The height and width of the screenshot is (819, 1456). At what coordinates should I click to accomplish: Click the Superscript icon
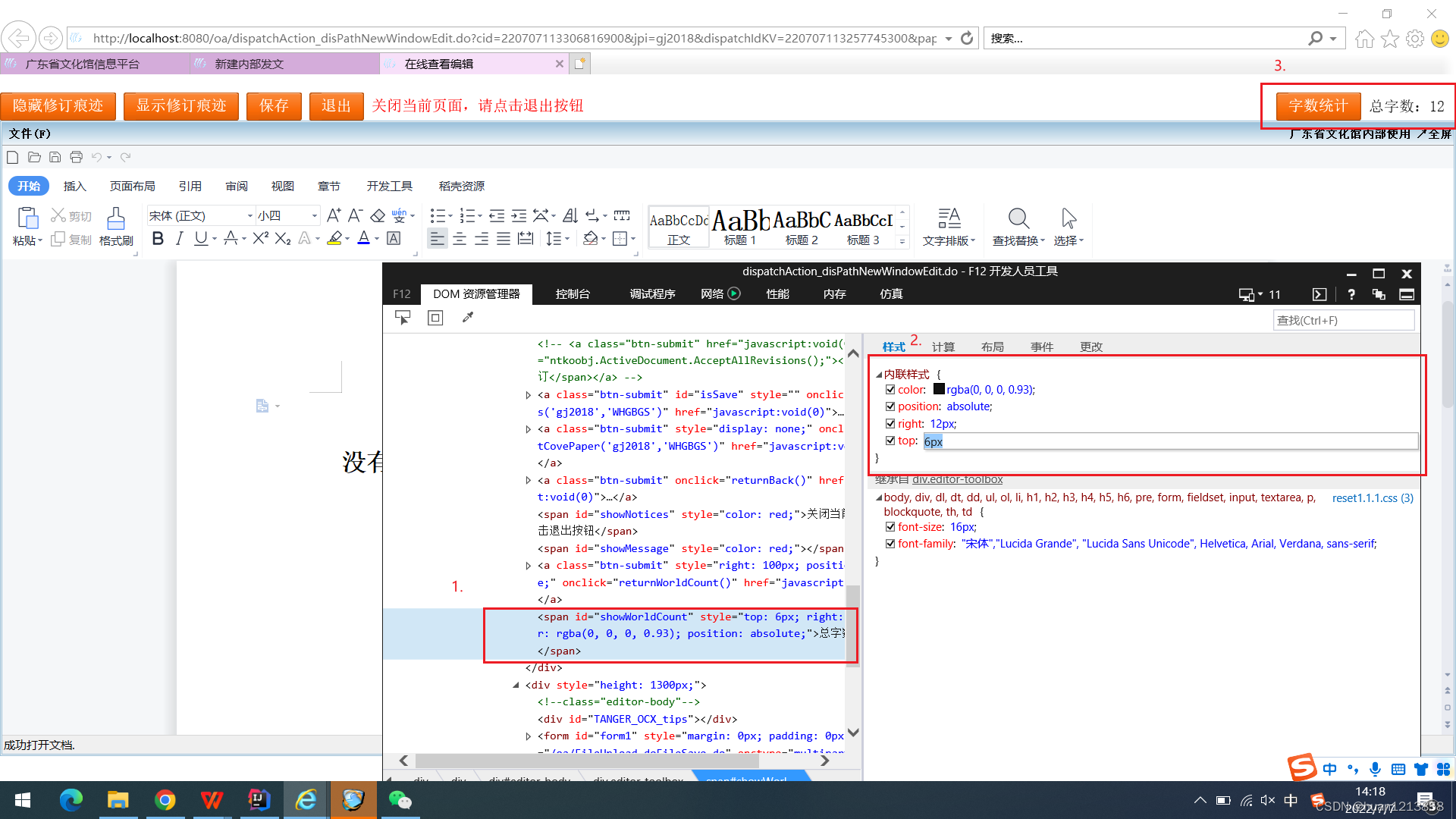click(x=260, y=239)
